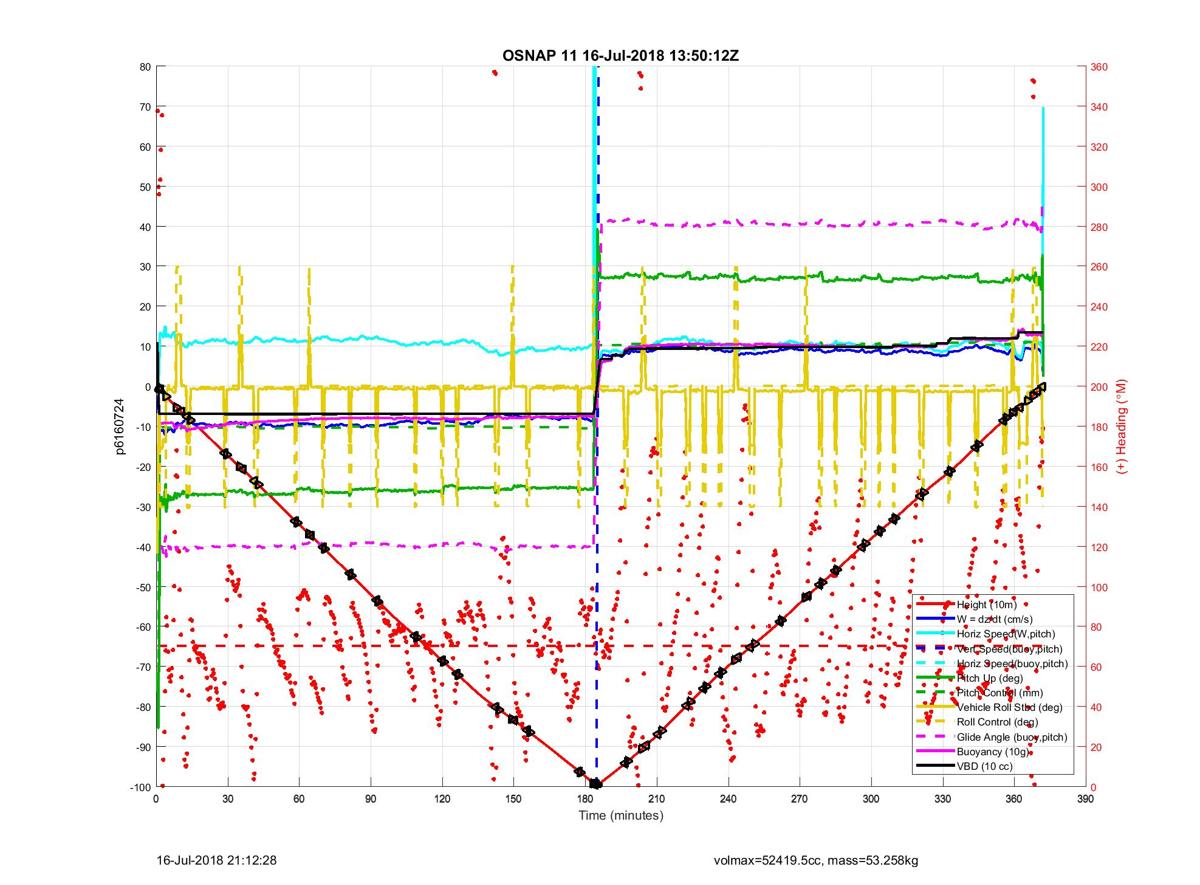
Task: Click the 'volmax=52419.5cc, mass=53.258kg' footer text
Action: coord(815,860)
